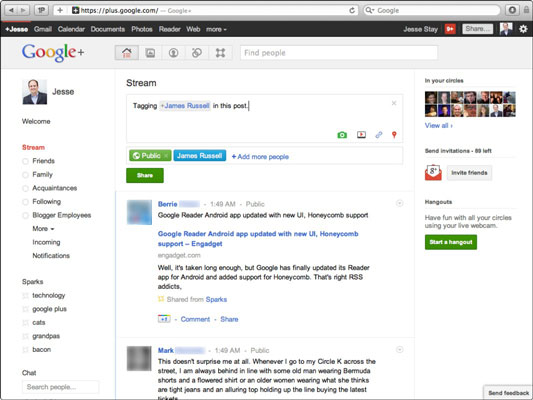
Task: Reload the page with refresh icon
Action: 352,11
